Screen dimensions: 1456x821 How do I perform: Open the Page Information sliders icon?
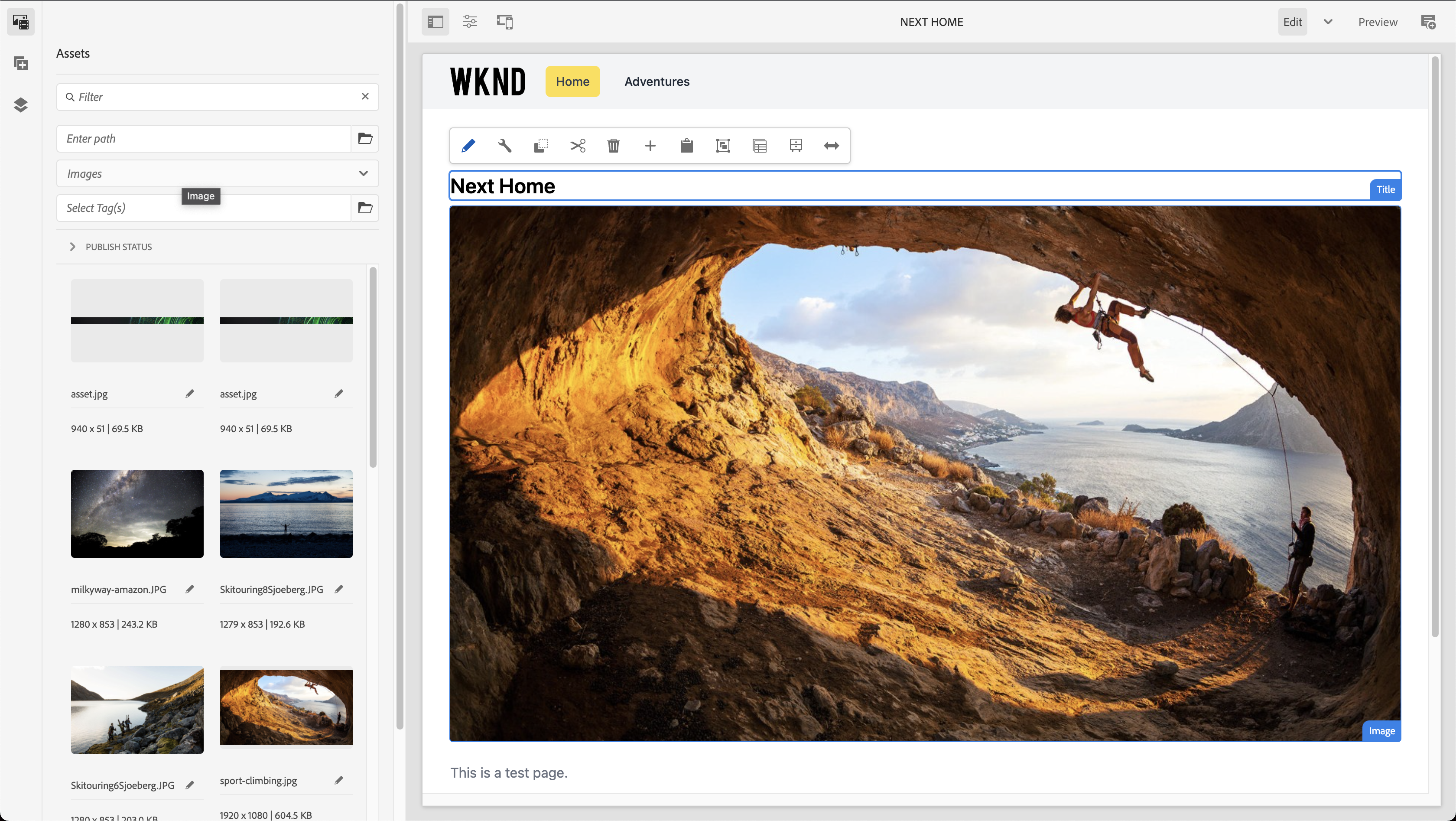[470, 22]
